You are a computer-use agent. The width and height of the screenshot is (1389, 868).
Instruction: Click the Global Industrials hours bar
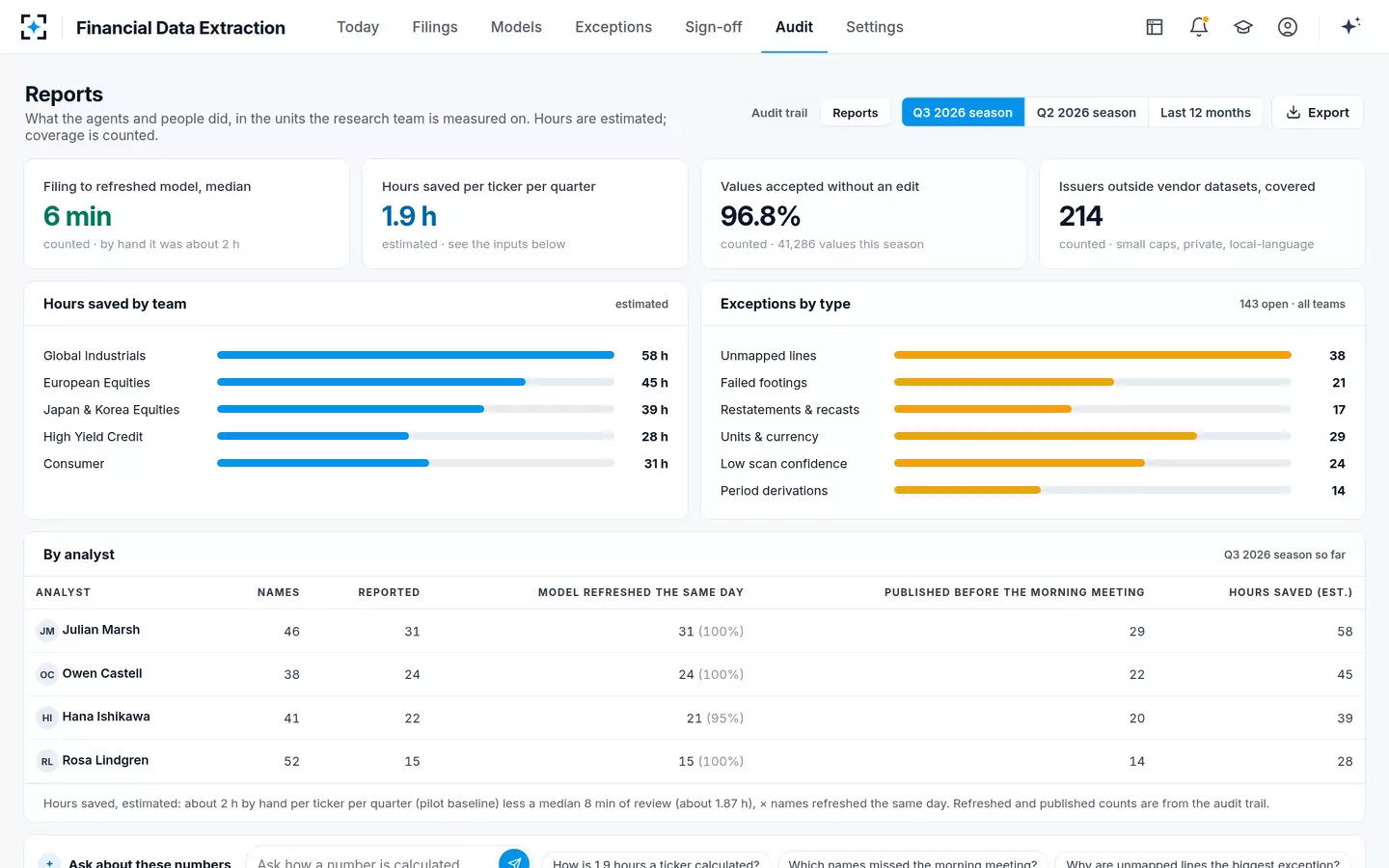[x=416, y=355]
